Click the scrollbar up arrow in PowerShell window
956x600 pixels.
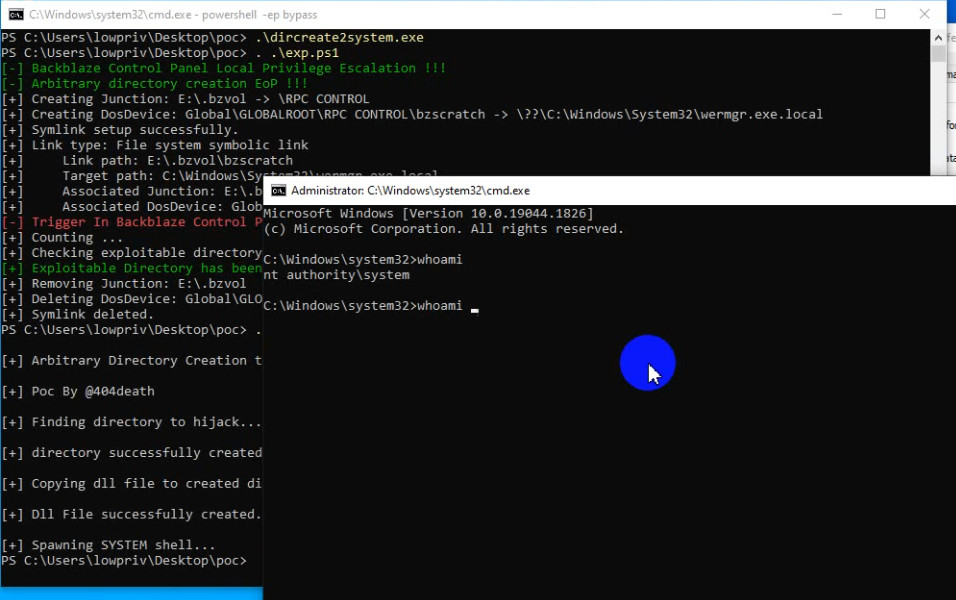click(938, 38)
